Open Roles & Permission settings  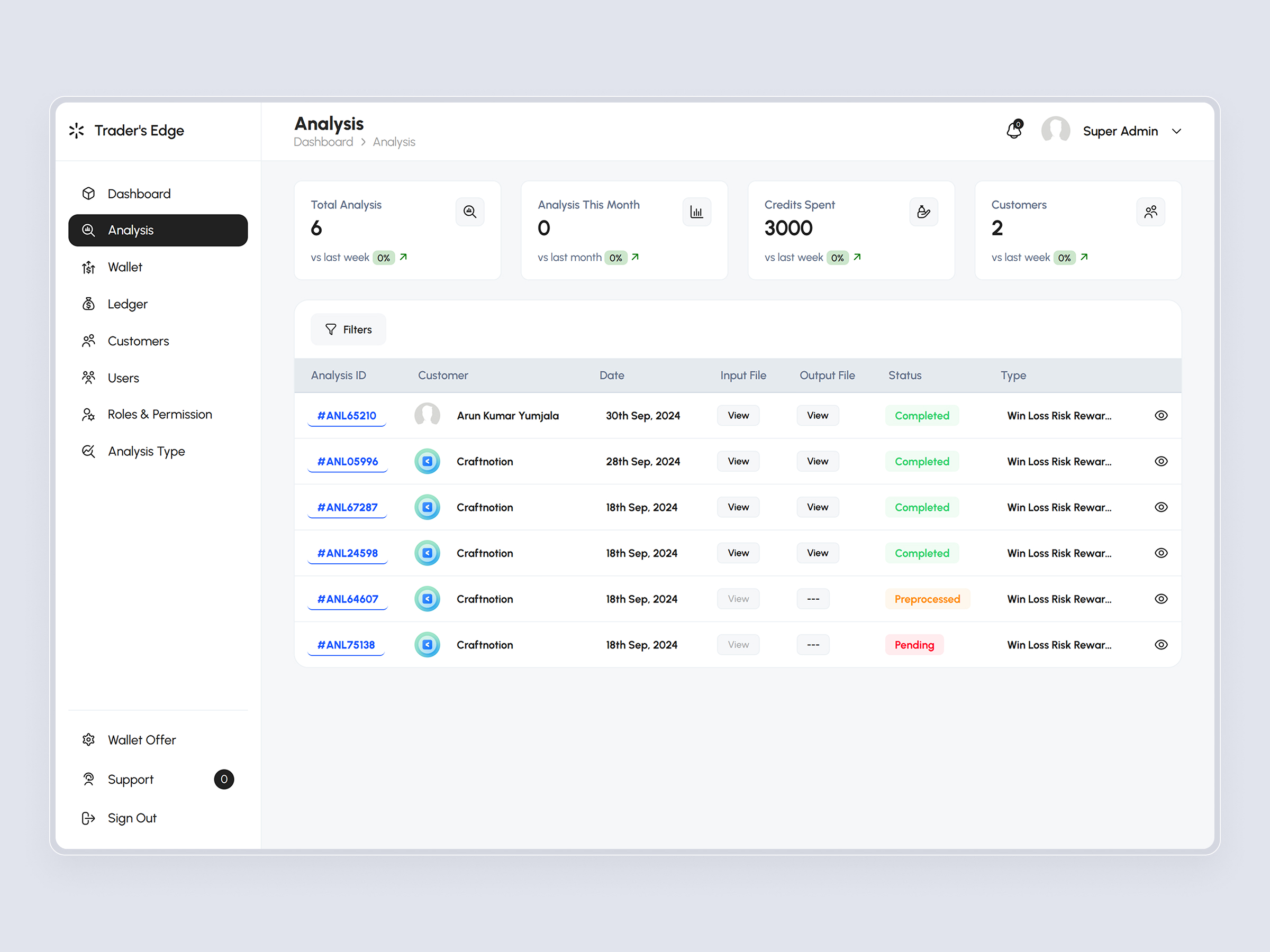pyautogui.click(x=159, y=414)
